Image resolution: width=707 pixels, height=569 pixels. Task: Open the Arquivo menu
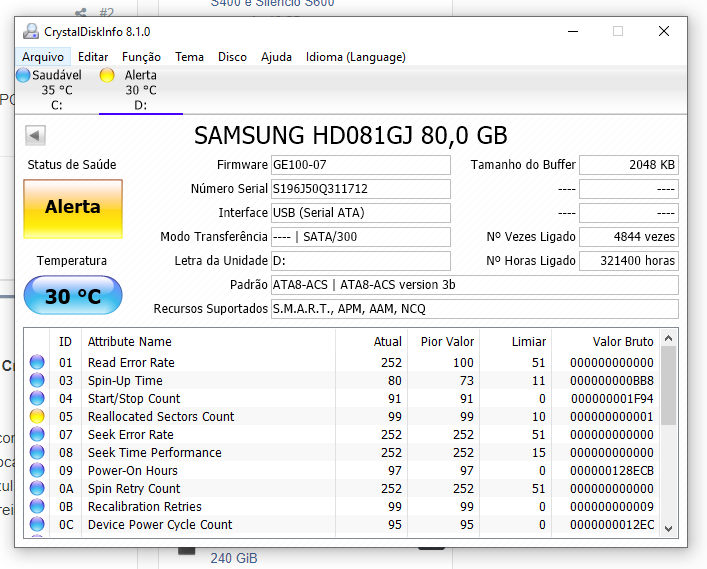pos(43,57)
